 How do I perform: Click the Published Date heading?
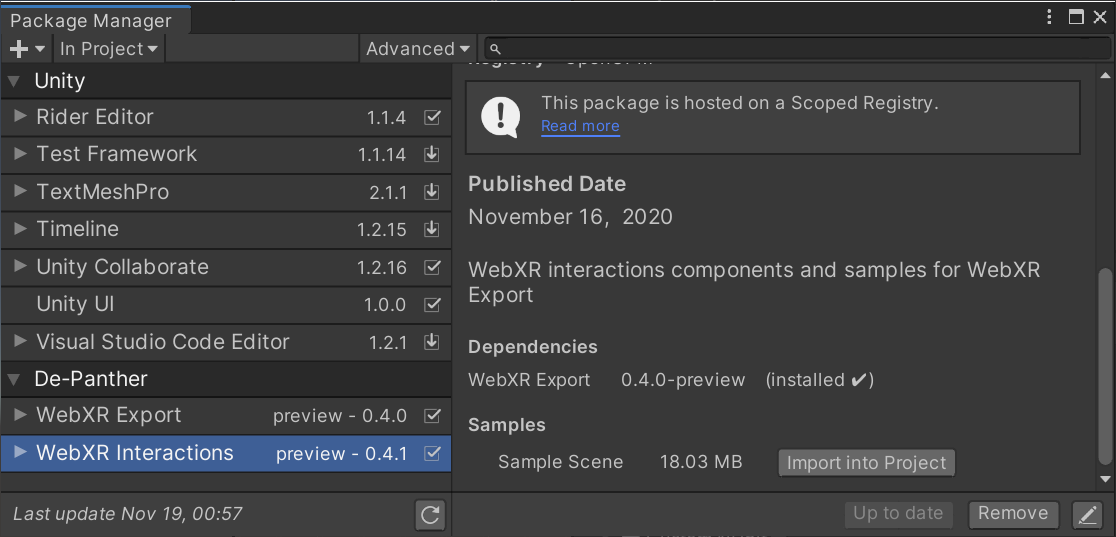coord(547,184)
